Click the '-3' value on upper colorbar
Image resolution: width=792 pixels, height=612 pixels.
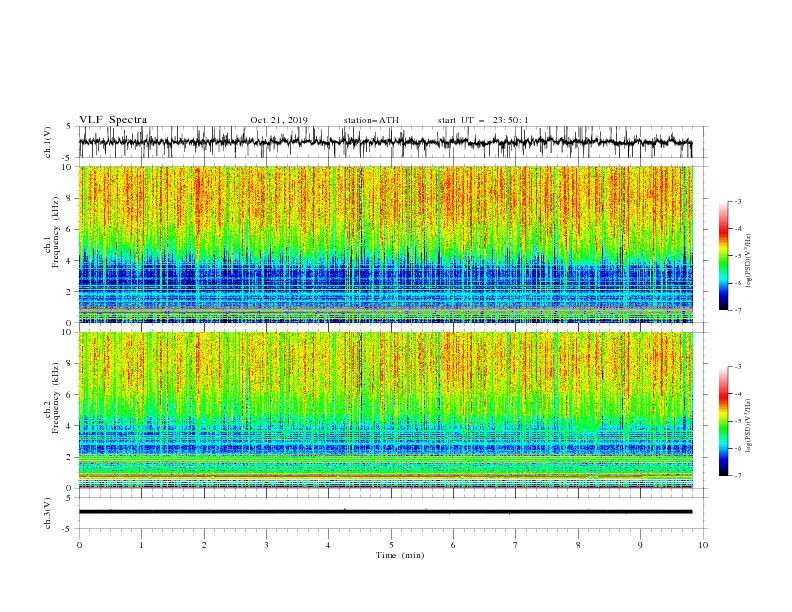(x=737, y=201)
